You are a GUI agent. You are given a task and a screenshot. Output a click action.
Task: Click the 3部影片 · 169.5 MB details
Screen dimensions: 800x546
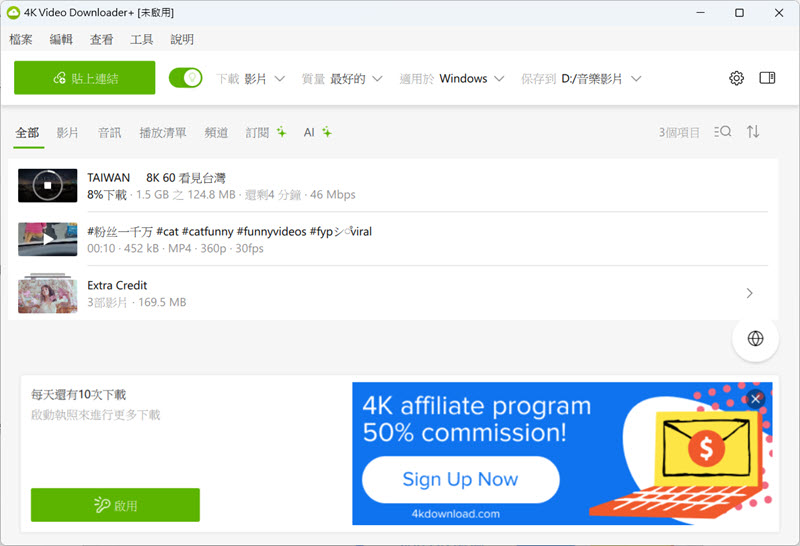137,303
